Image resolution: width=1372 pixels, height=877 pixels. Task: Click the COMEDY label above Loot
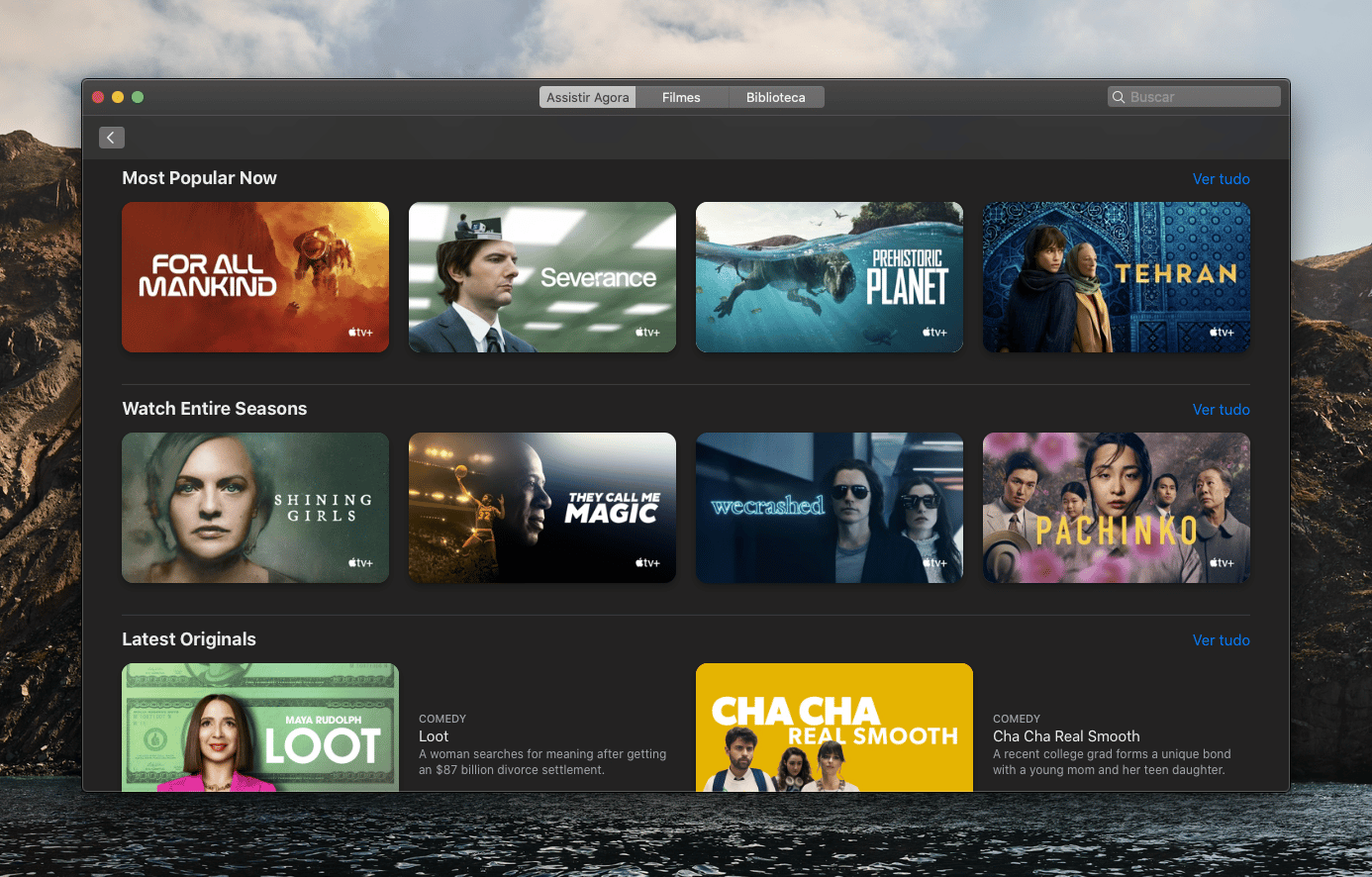(442, 719)
